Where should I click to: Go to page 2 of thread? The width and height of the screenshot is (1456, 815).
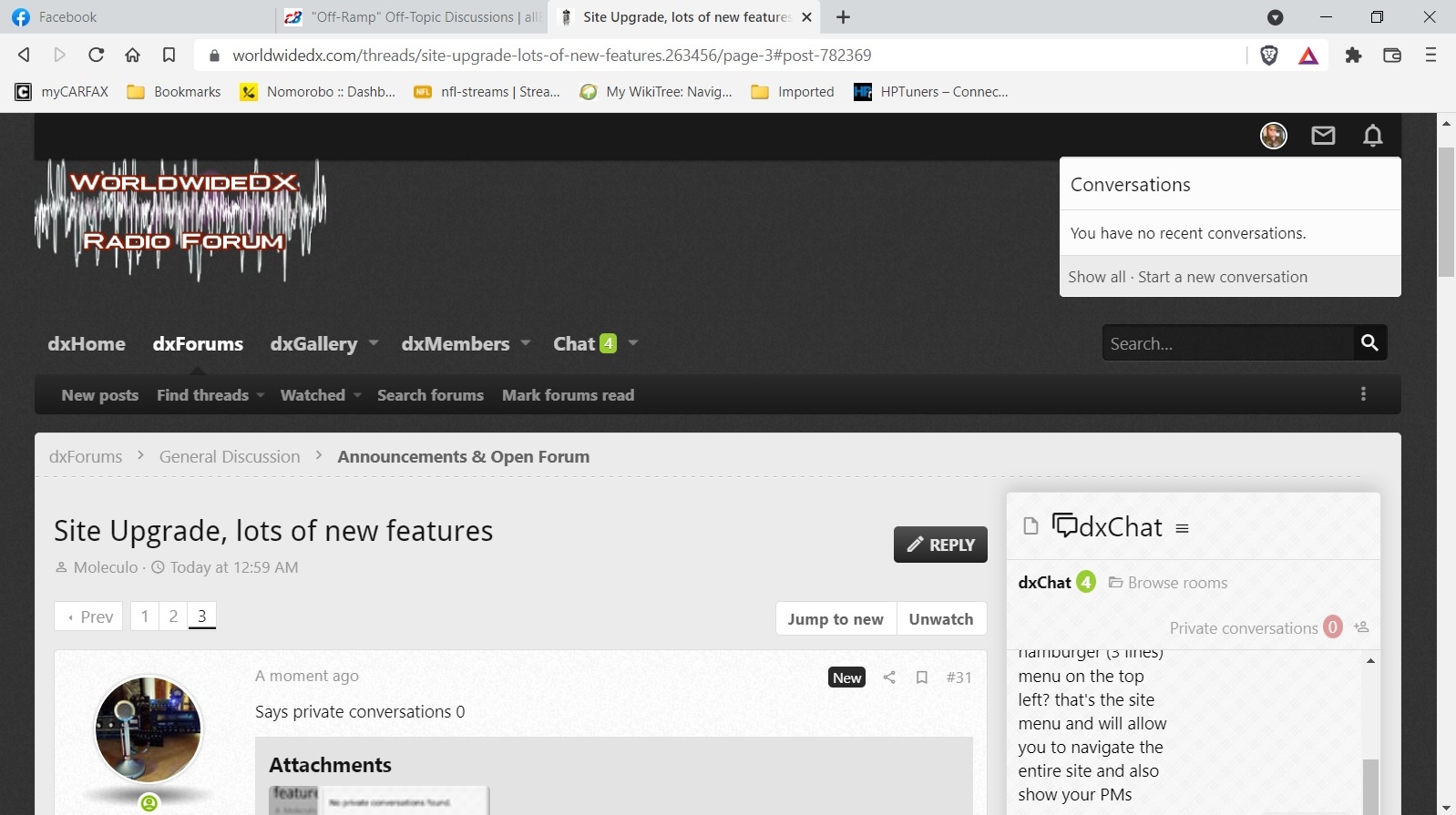click(173, 616)
